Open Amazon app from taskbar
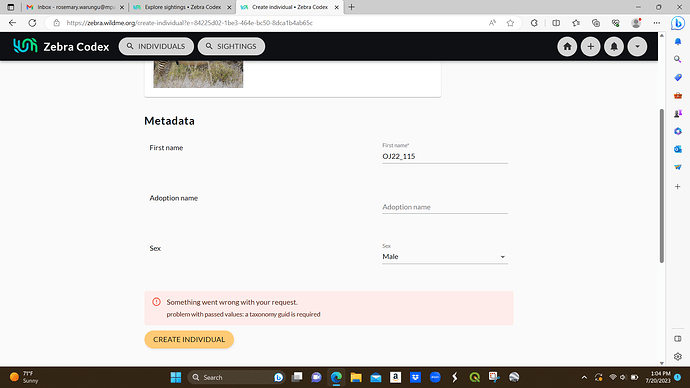 pos(395,377)
